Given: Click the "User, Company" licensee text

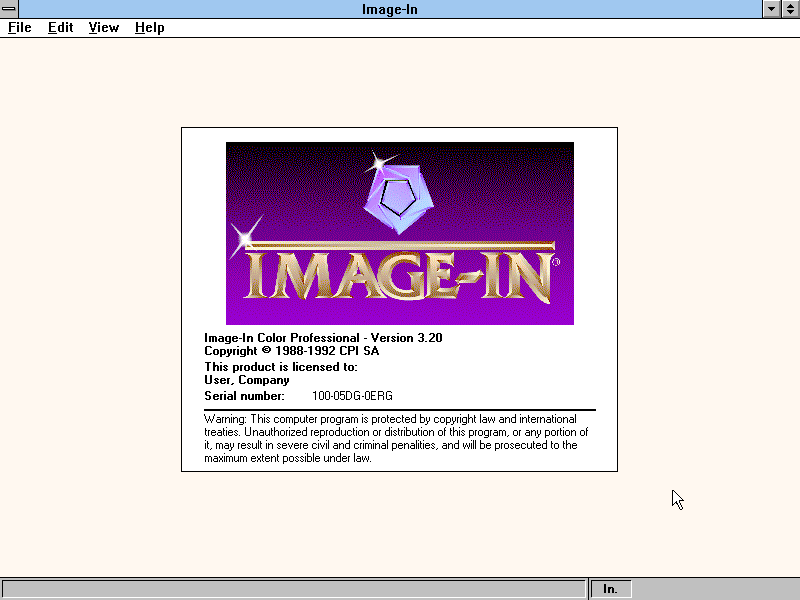Looking at the screenshot, I should tap(246, 380).
